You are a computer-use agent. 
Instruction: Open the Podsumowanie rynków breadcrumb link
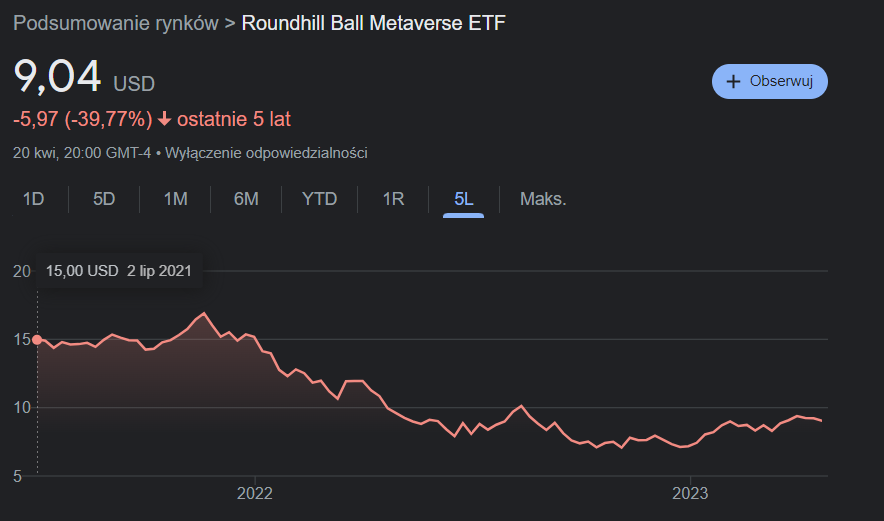116,23
